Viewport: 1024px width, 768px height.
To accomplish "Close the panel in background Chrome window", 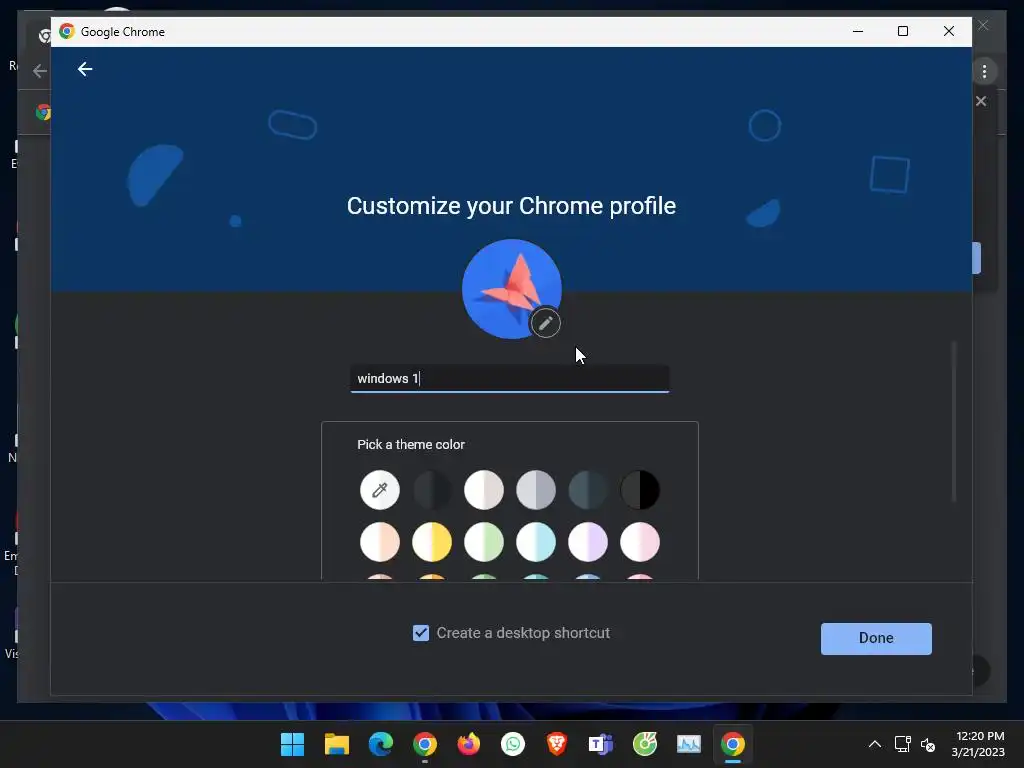I will click(x=981, y=101).
